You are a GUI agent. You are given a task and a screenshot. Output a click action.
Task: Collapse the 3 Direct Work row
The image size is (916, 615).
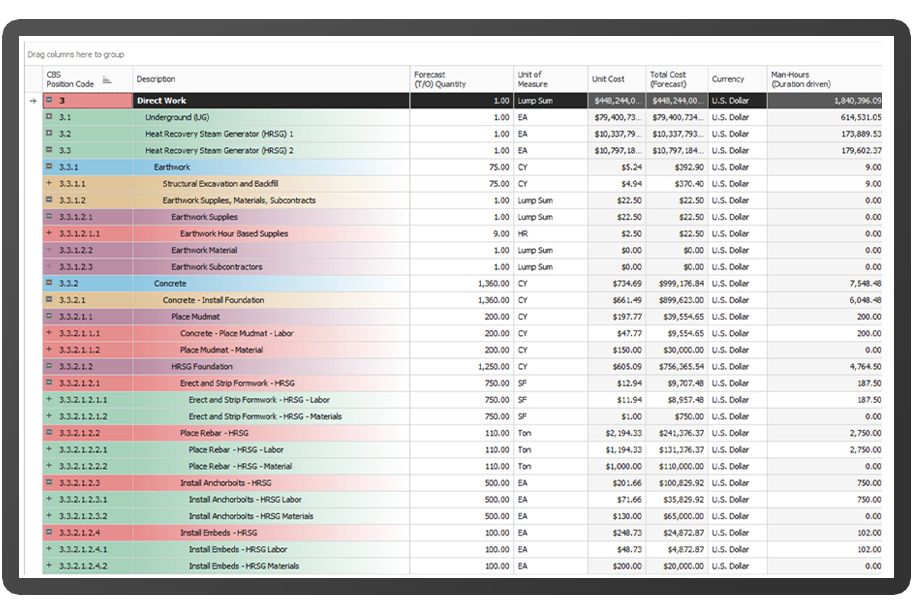(49, 100)
